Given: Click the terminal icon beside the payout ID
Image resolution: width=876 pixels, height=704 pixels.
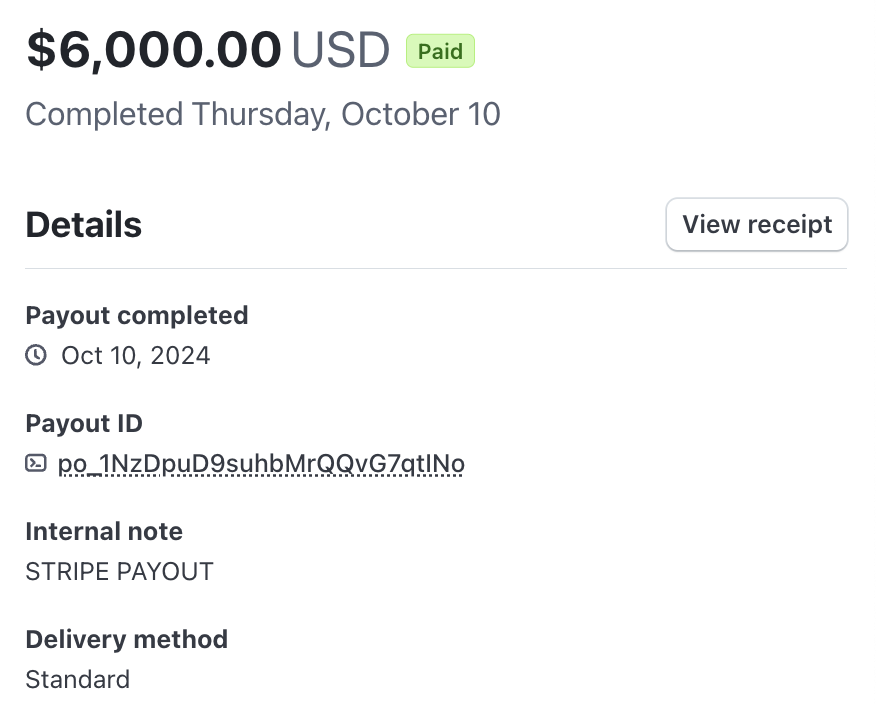Looking at the screenshot, I should click(36, 463).
